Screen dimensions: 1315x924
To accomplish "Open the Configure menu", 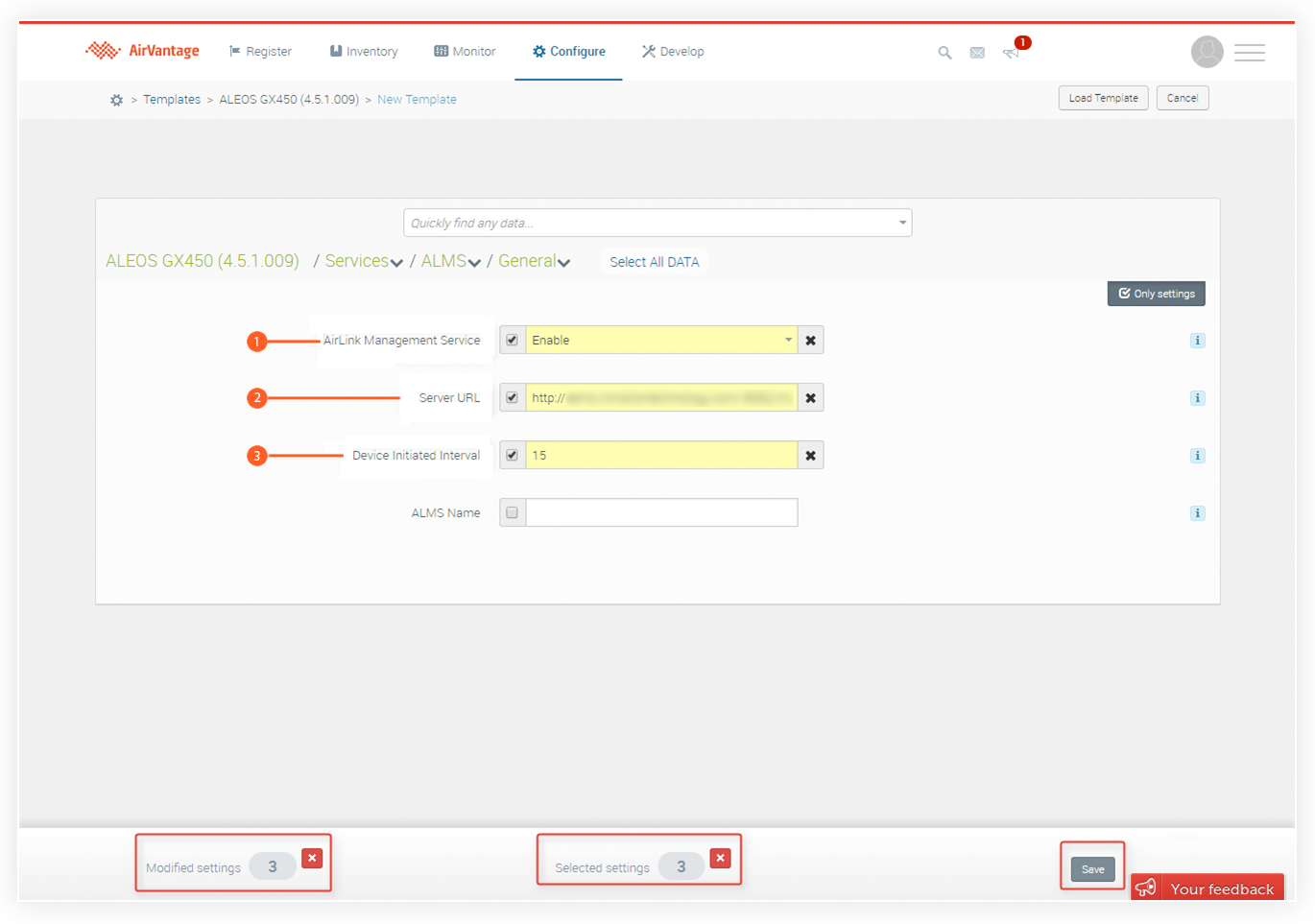I will click(x=568, y=52).
